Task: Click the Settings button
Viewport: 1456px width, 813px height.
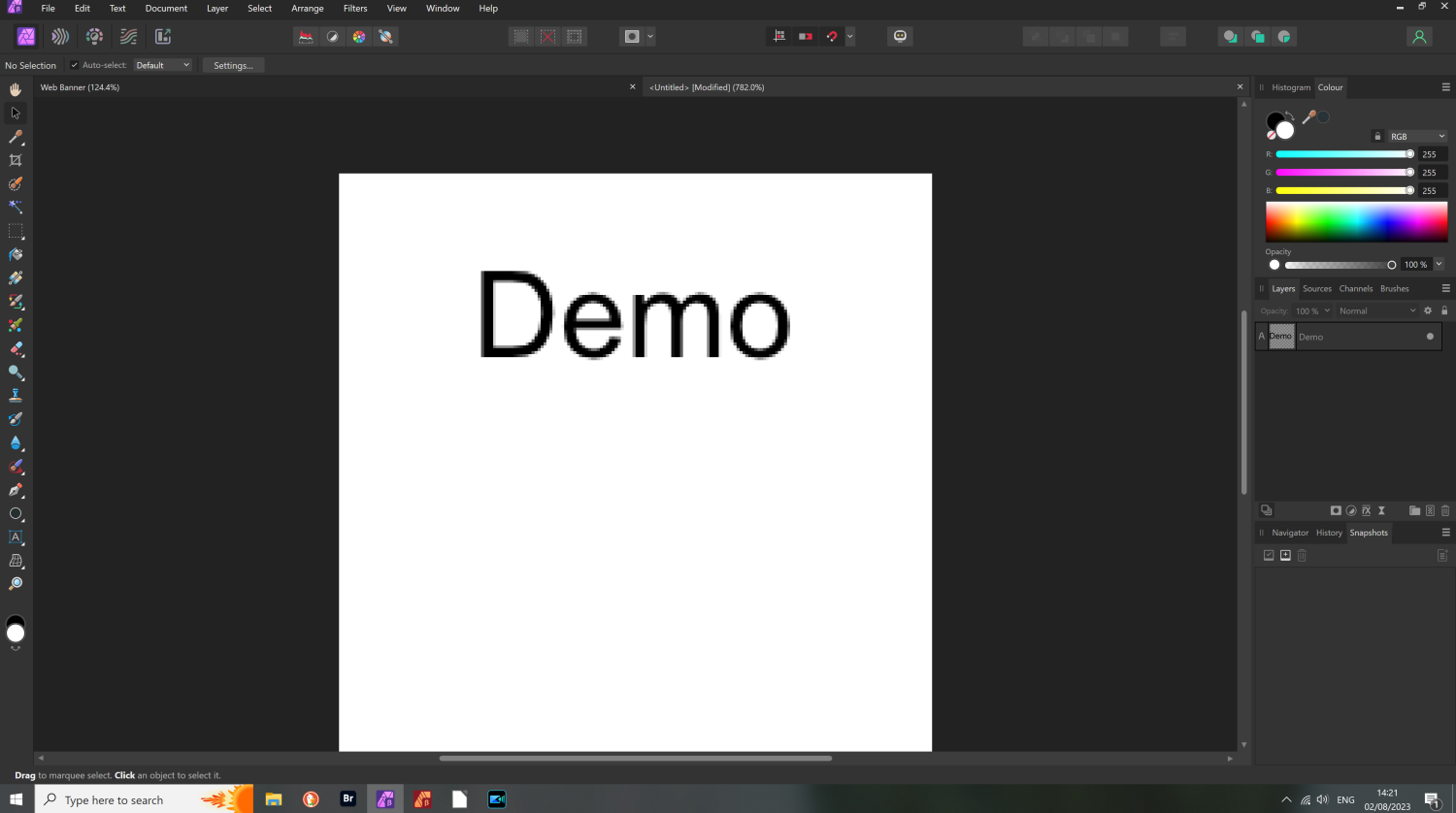Action: (233, 65)
